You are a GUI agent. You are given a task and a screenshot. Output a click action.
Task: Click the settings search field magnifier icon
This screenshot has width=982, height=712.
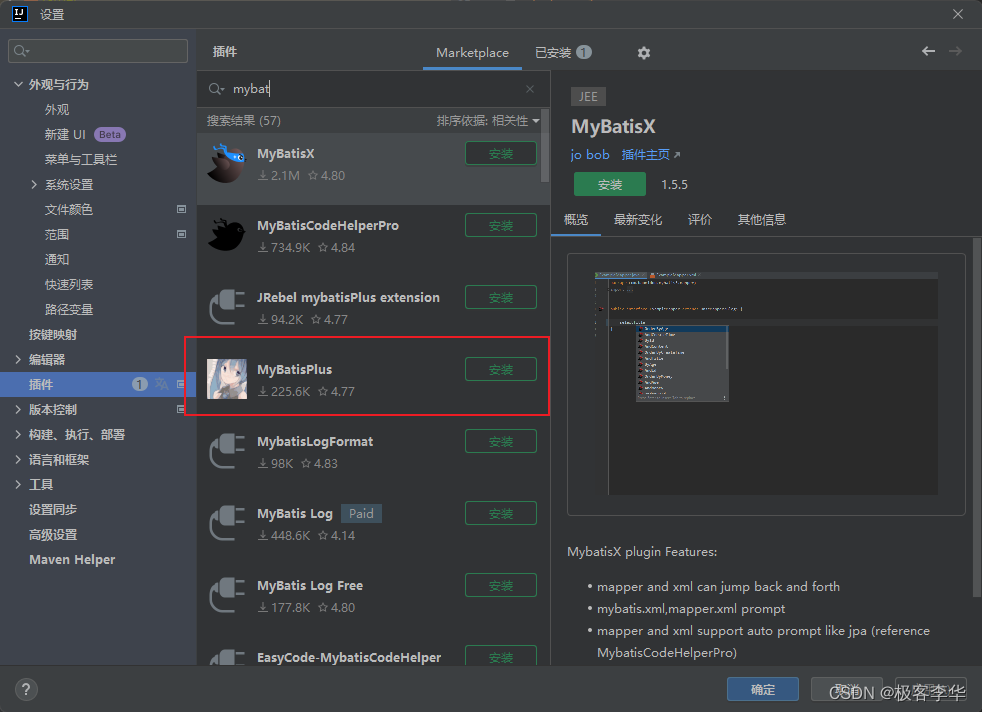click(21, 51)
